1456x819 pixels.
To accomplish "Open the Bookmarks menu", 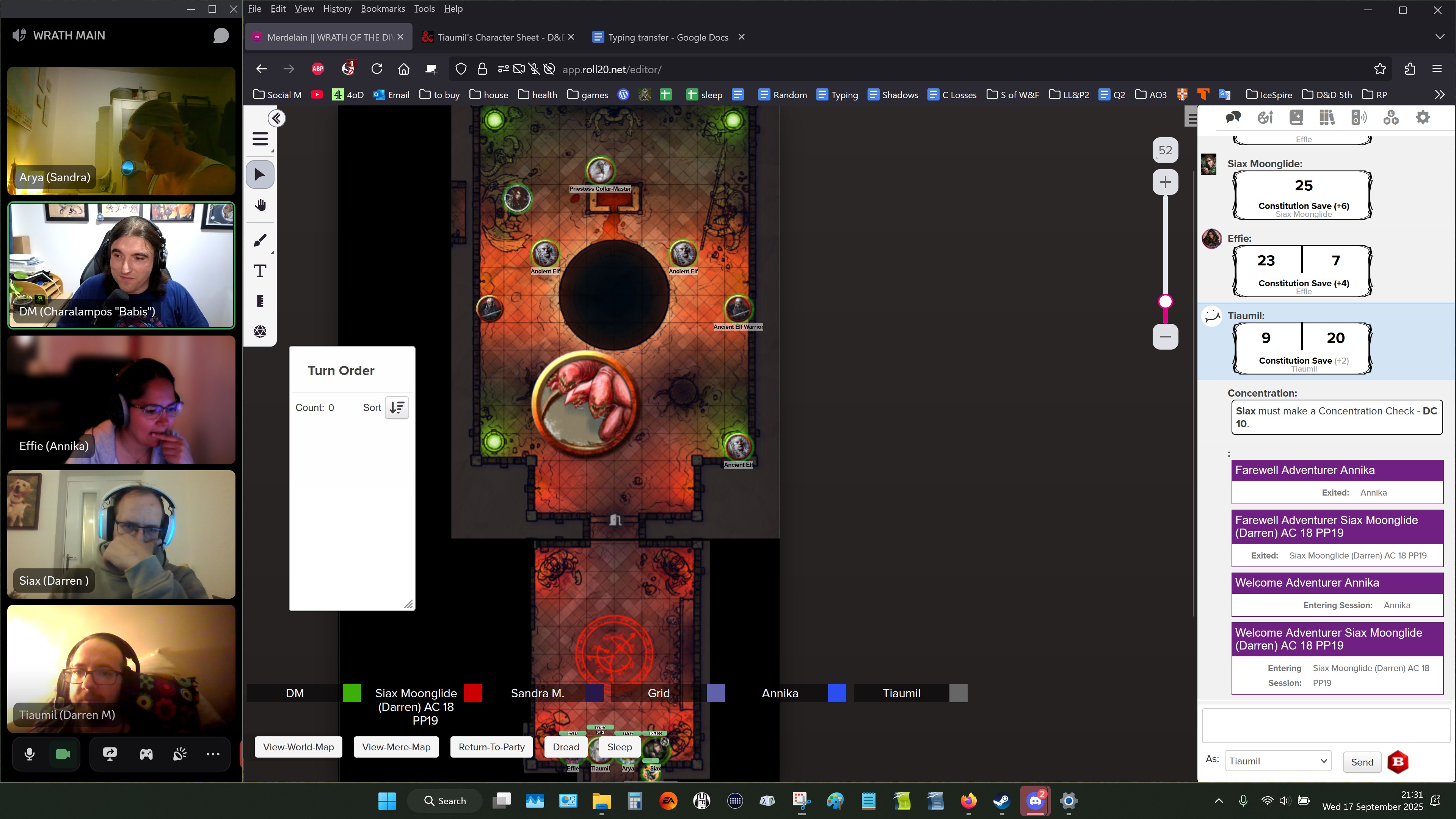I will [x=383, y=8].
